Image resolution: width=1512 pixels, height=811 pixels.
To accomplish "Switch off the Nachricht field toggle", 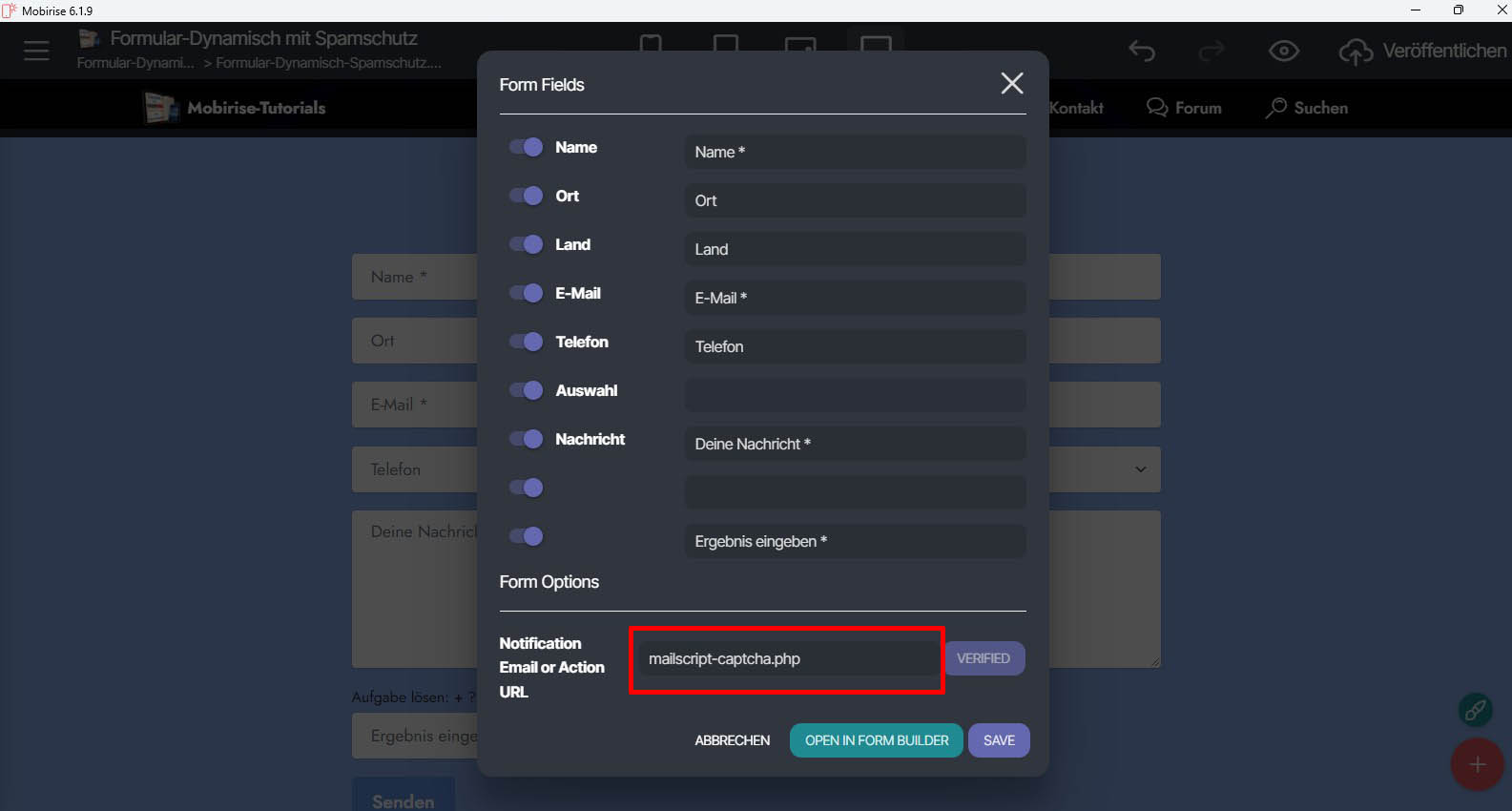I will (x=527, y=439).
